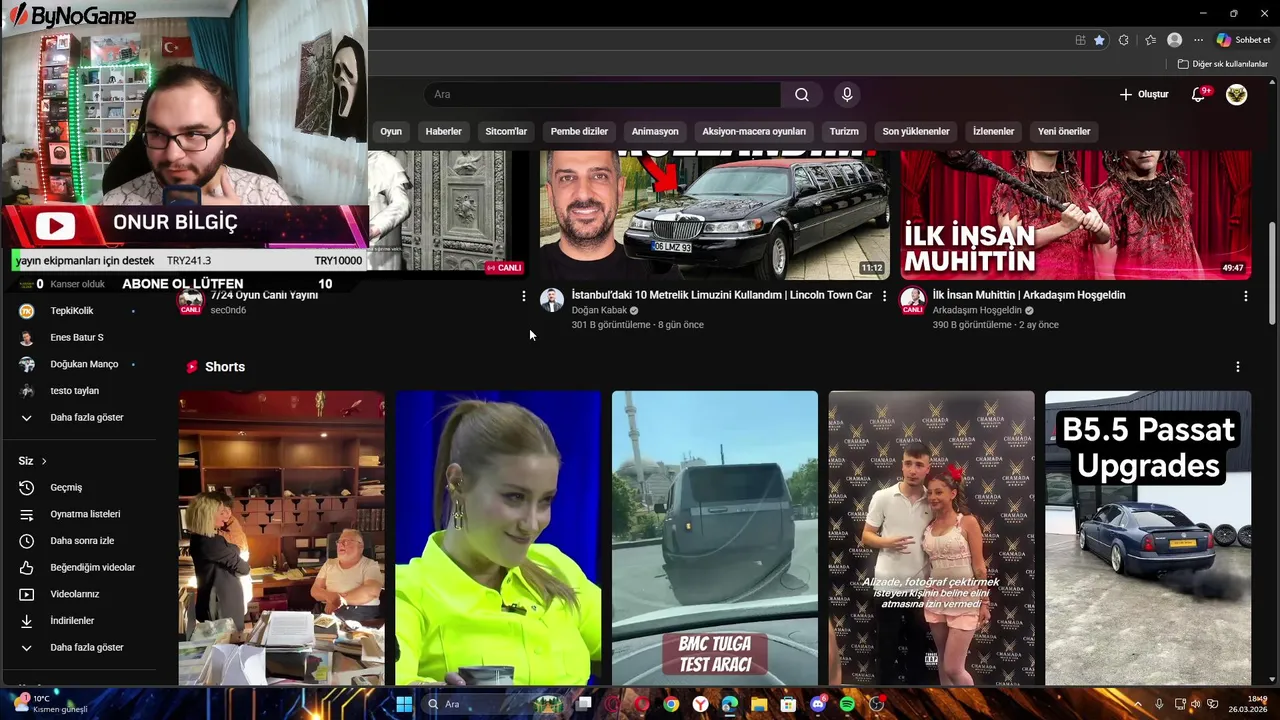This screenshot has width=1280, height=720.
Task: Open options menu for limousine video
Action: coord(884,296)
